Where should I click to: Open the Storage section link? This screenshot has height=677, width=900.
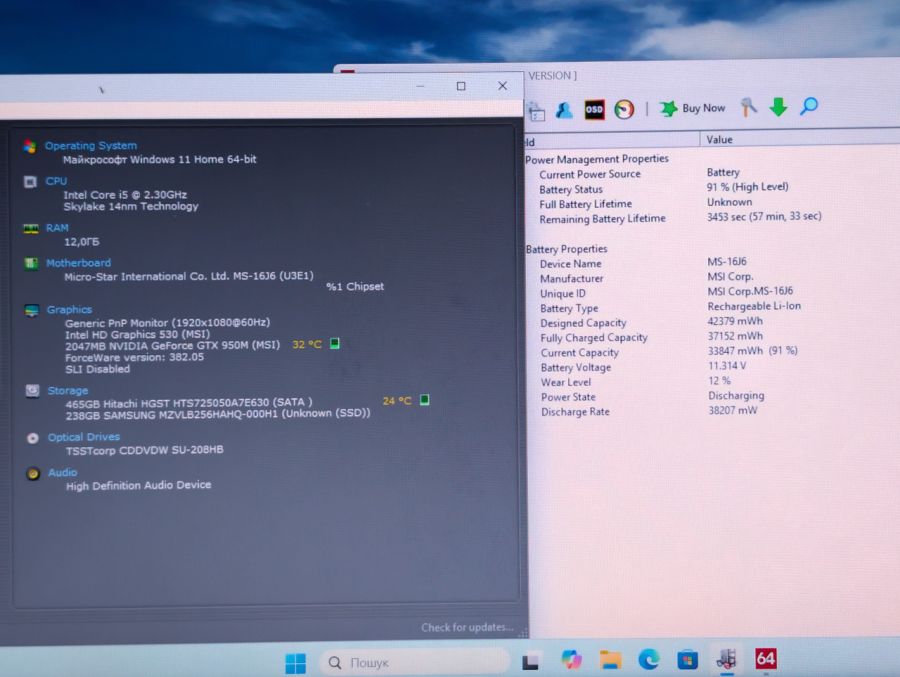68,390
